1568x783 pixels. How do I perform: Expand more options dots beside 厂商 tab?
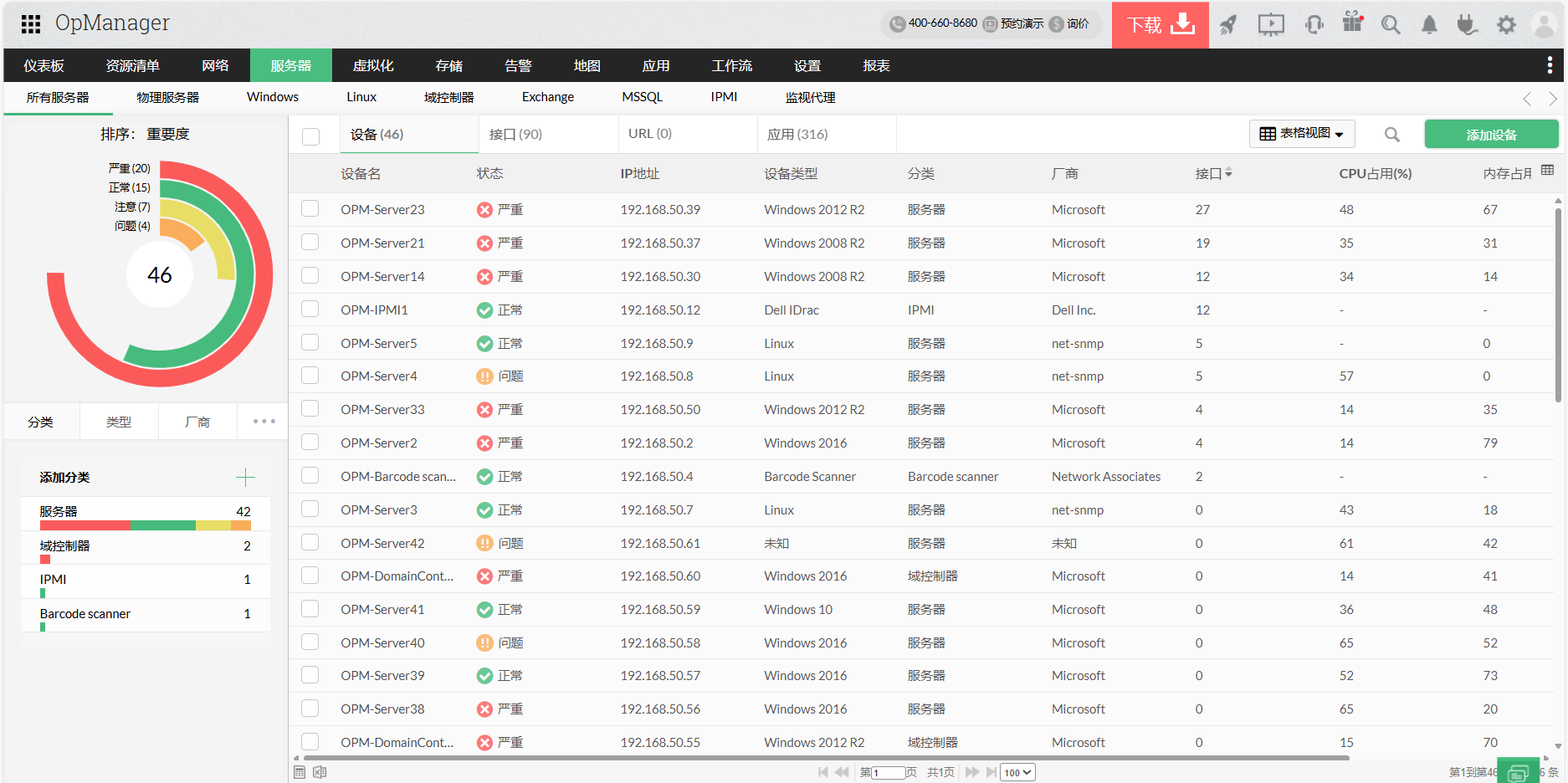264,422
